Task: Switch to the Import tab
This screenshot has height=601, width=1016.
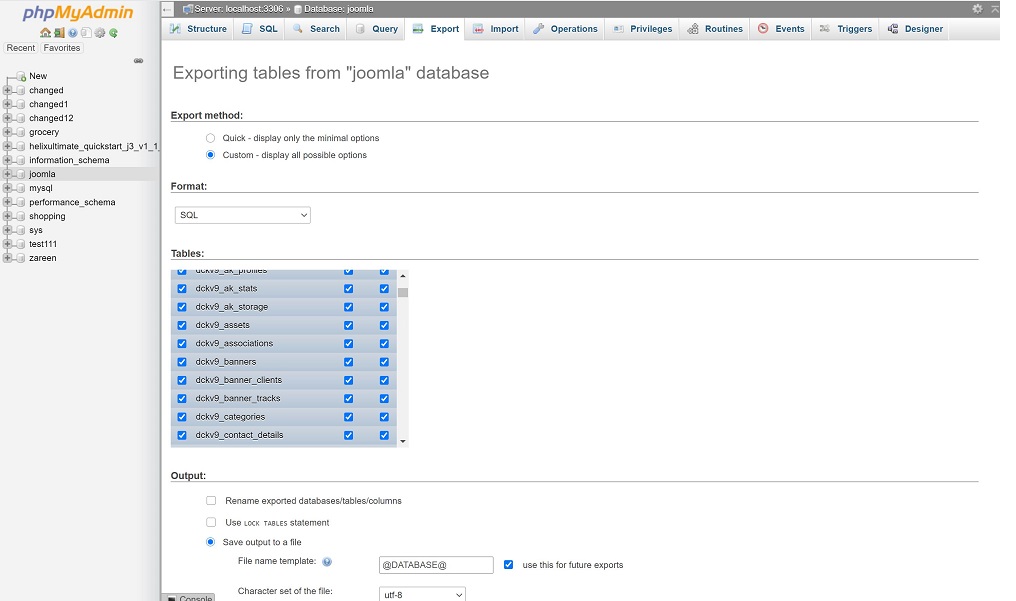Action: (x=496, y=29)
